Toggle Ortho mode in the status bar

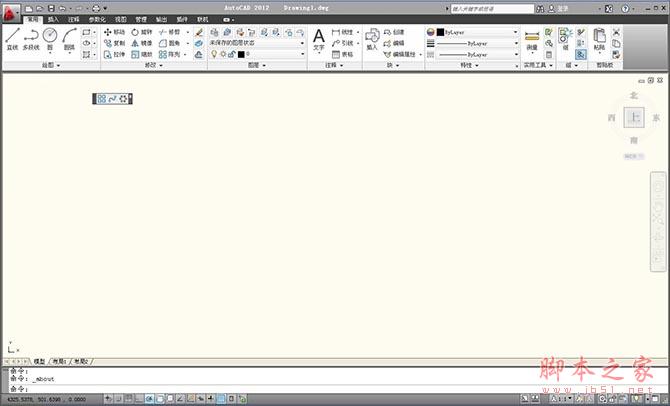[139, 399]
